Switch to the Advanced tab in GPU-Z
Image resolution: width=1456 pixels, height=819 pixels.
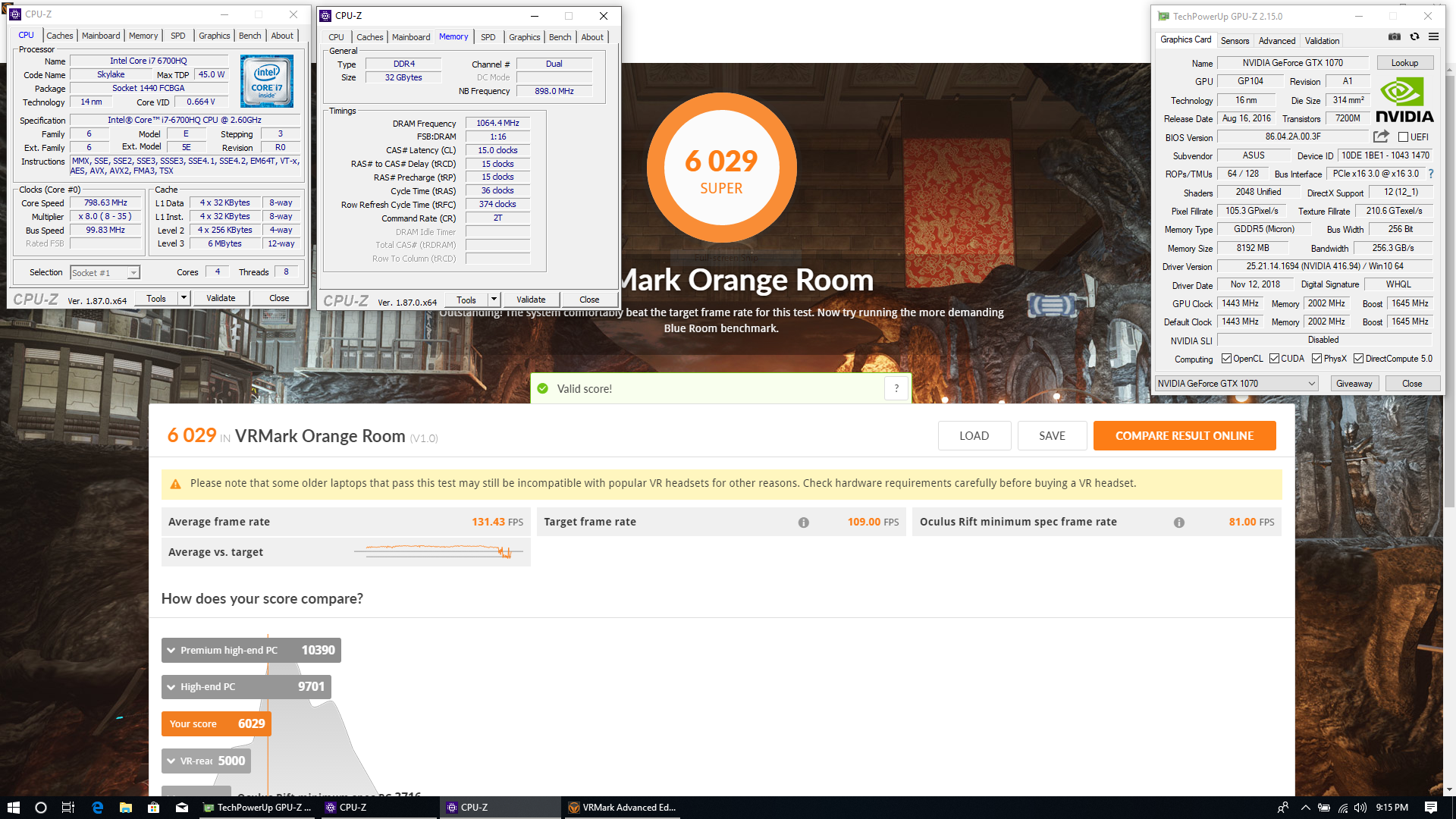coord(1277,41)
